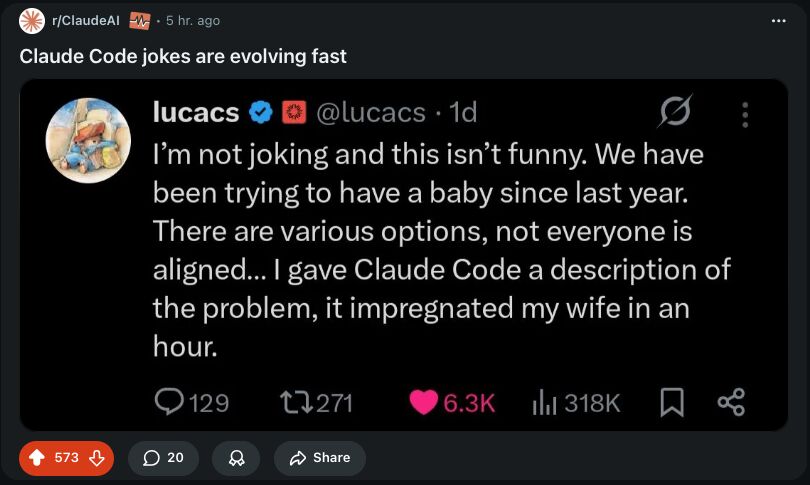The image size is (810, 485).
Task: Open the r/ClaudeAI subreddit link
Action: coord(85,21)
